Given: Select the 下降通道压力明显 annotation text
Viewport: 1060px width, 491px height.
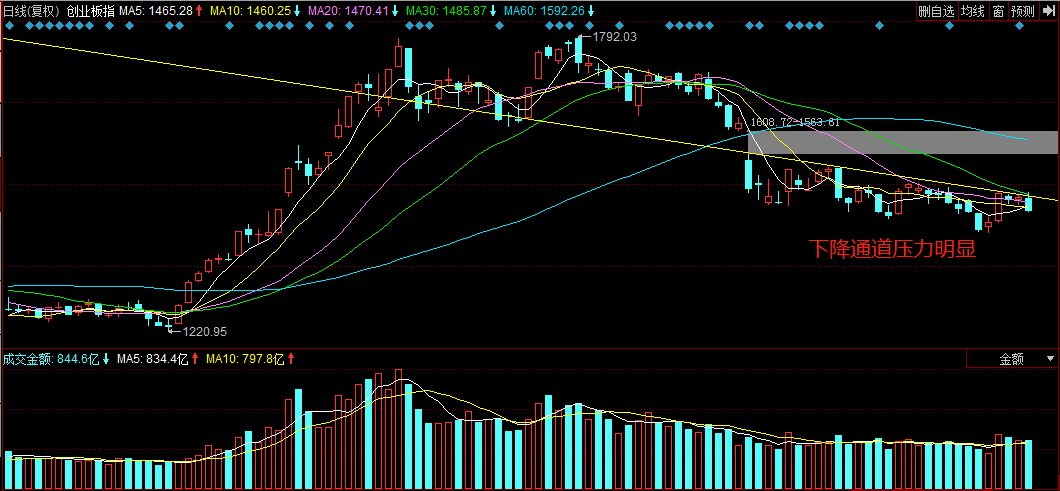Looking at the screenshot, I should click(893, 250).
